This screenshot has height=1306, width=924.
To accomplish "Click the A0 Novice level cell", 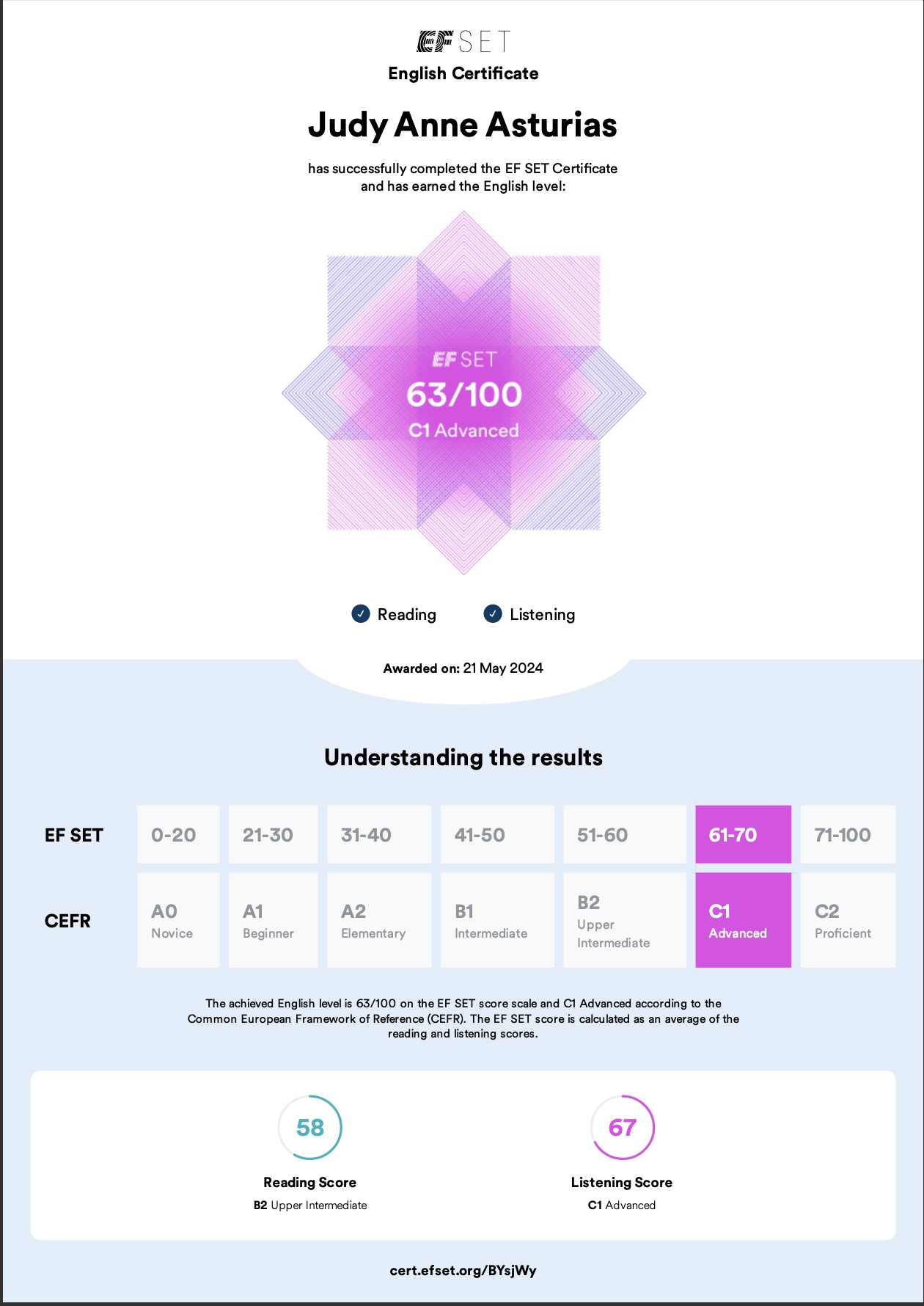I will (177, 920).
